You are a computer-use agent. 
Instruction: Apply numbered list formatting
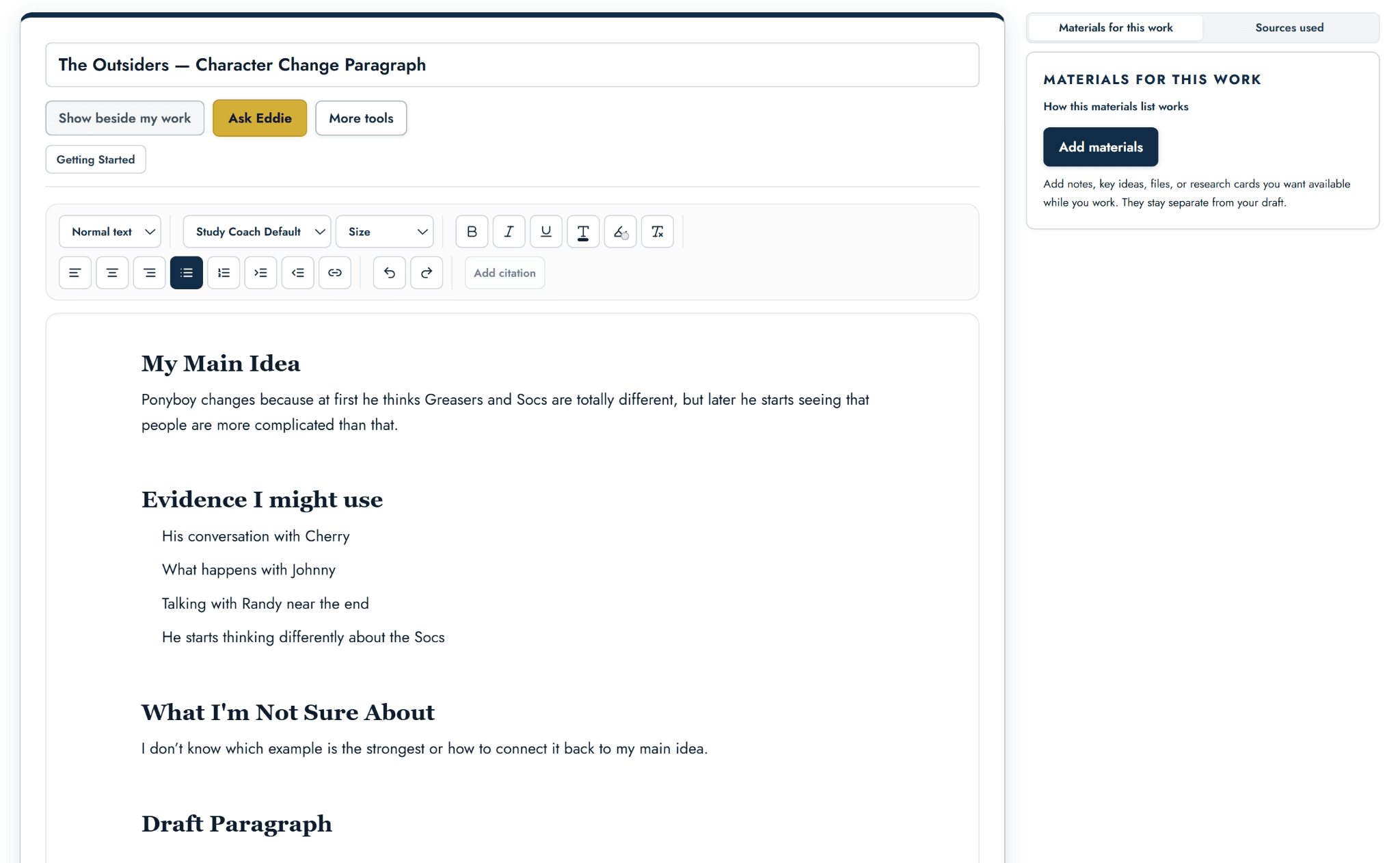pos(224,273)
